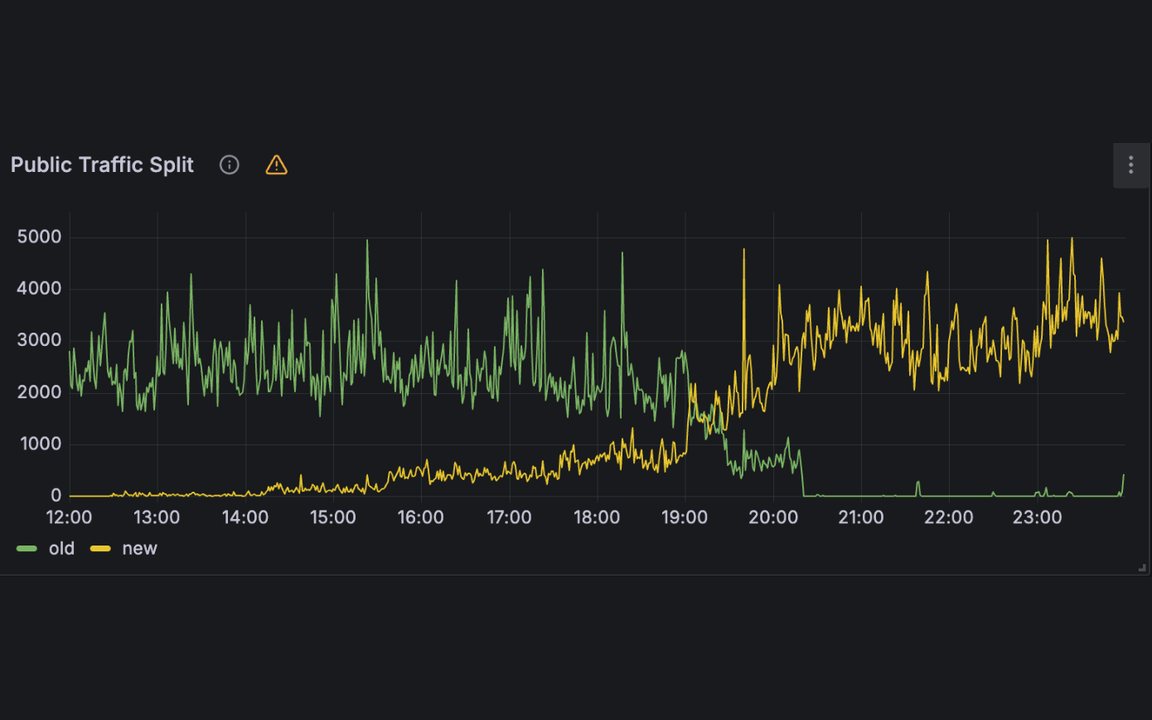The width and height of the screenshot is (1152, 720).
Task: Click the panel info icon
Action: [x=229, y=165]
